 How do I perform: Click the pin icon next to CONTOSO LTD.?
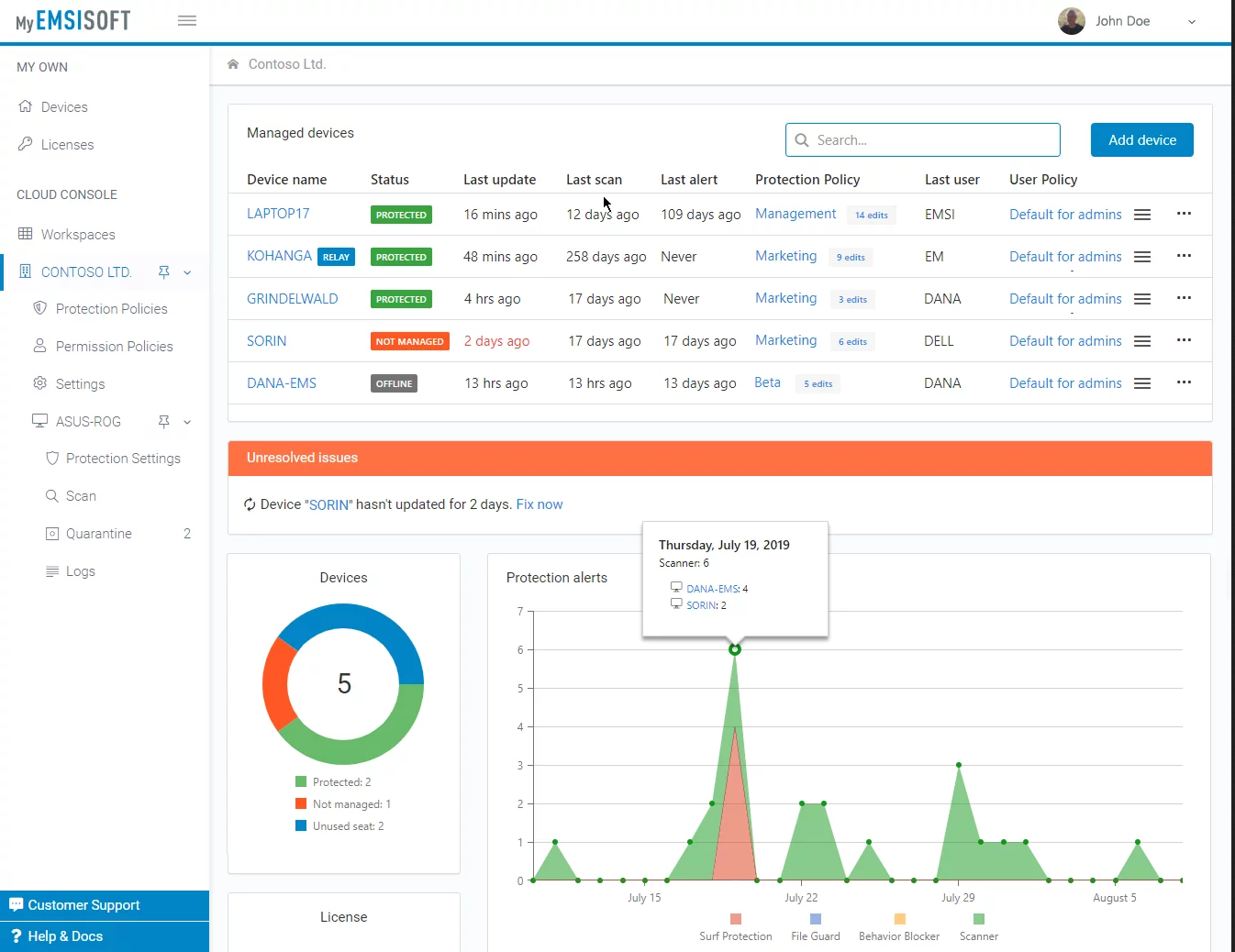point(164,272)
